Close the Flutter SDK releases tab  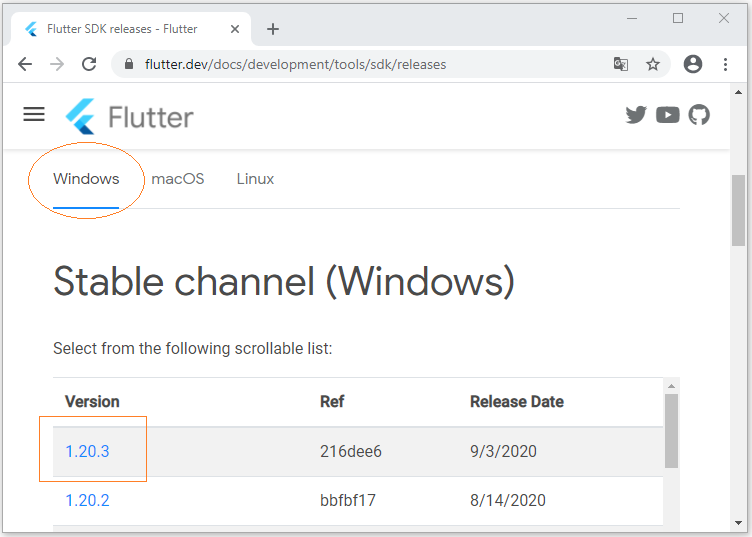pos(235,29)
